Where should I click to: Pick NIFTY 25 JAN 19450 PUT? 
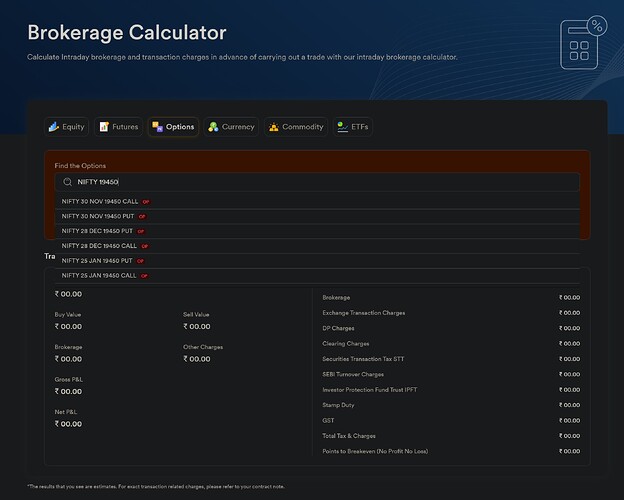pyautogui.click(x=317, y=261)
